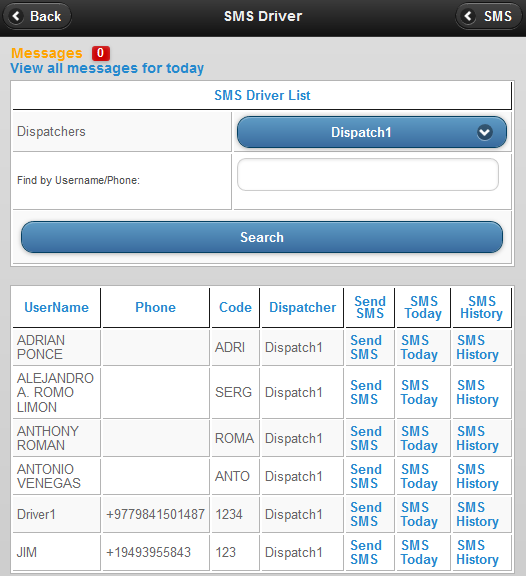Viewport: 526px width, 576px height.
Task: Send SMS to ADRIAN PONCE
Action: pyautogui.click(x=366, y=347)
